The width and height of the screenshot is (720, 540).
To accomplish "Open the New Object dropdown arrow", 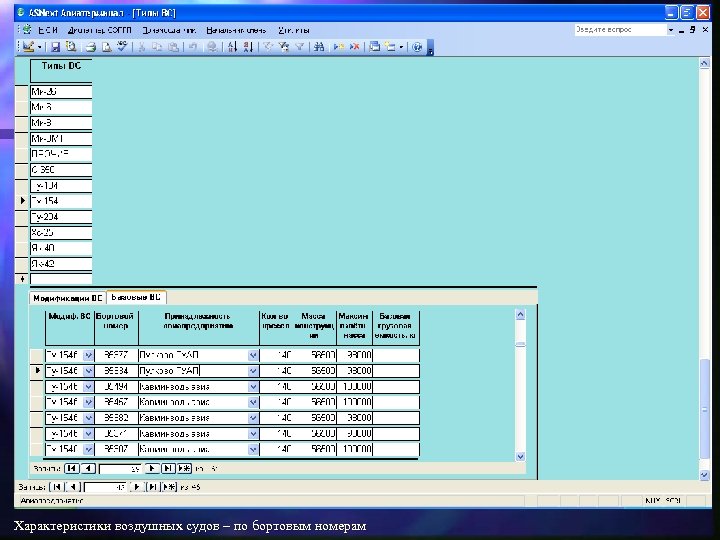I will [x=401, y=47].
